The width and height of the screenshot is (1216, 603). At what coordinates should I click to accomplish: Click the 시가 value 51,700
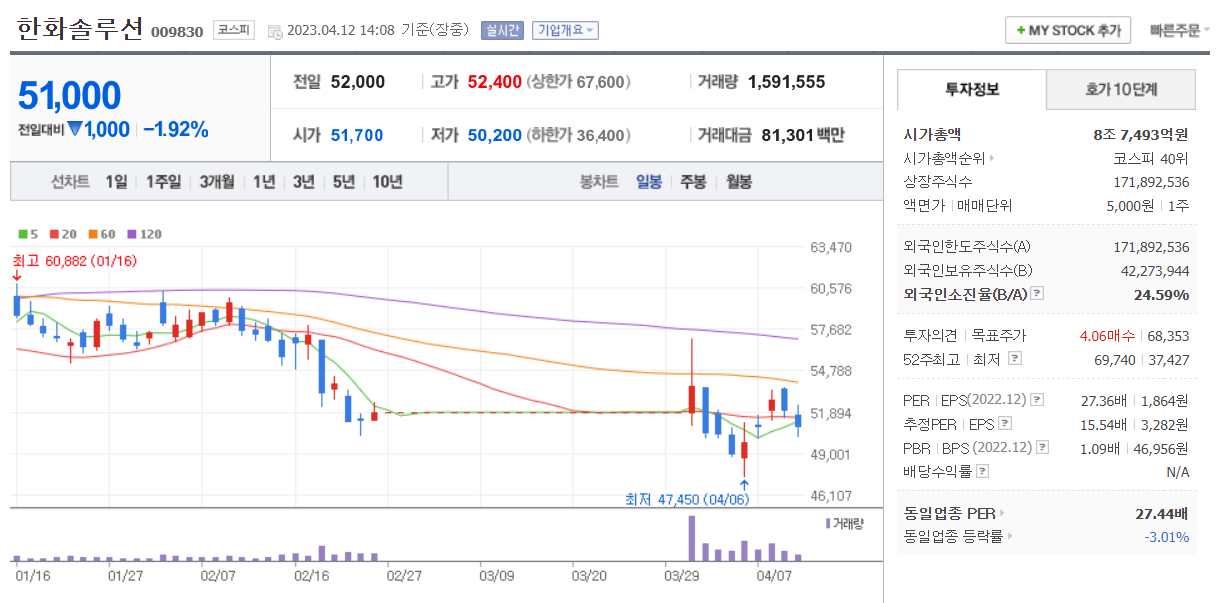(357, 135)
